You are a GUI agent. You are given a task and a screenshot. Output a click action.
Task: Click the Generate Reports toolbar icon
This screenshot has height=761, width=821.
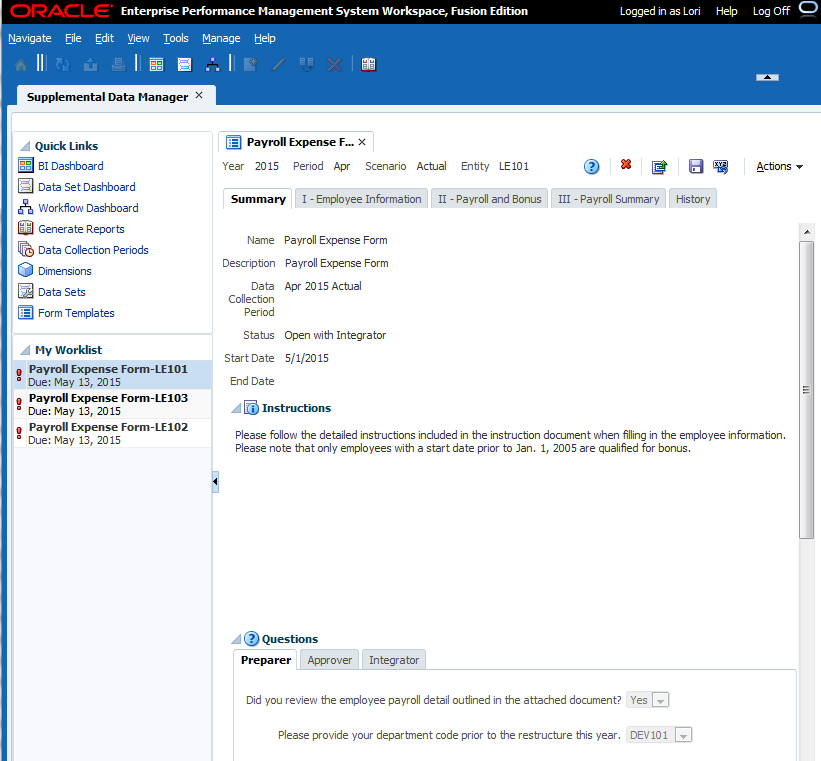368,64
